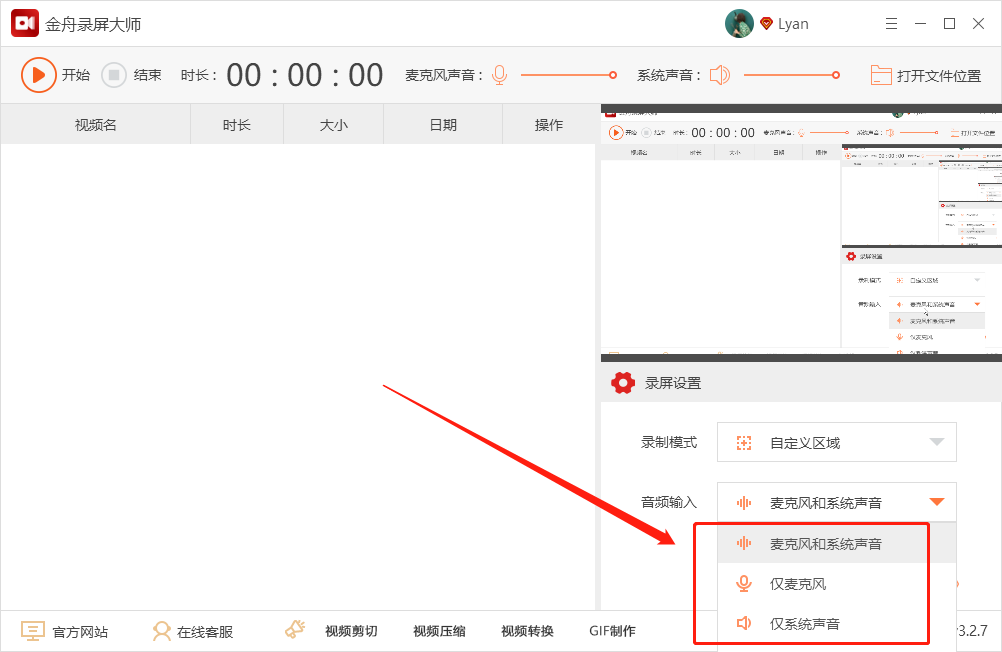This screenshot has width=1002, height=652.
Task: Mute the system sound speaker icon
Action: point(720,75)
